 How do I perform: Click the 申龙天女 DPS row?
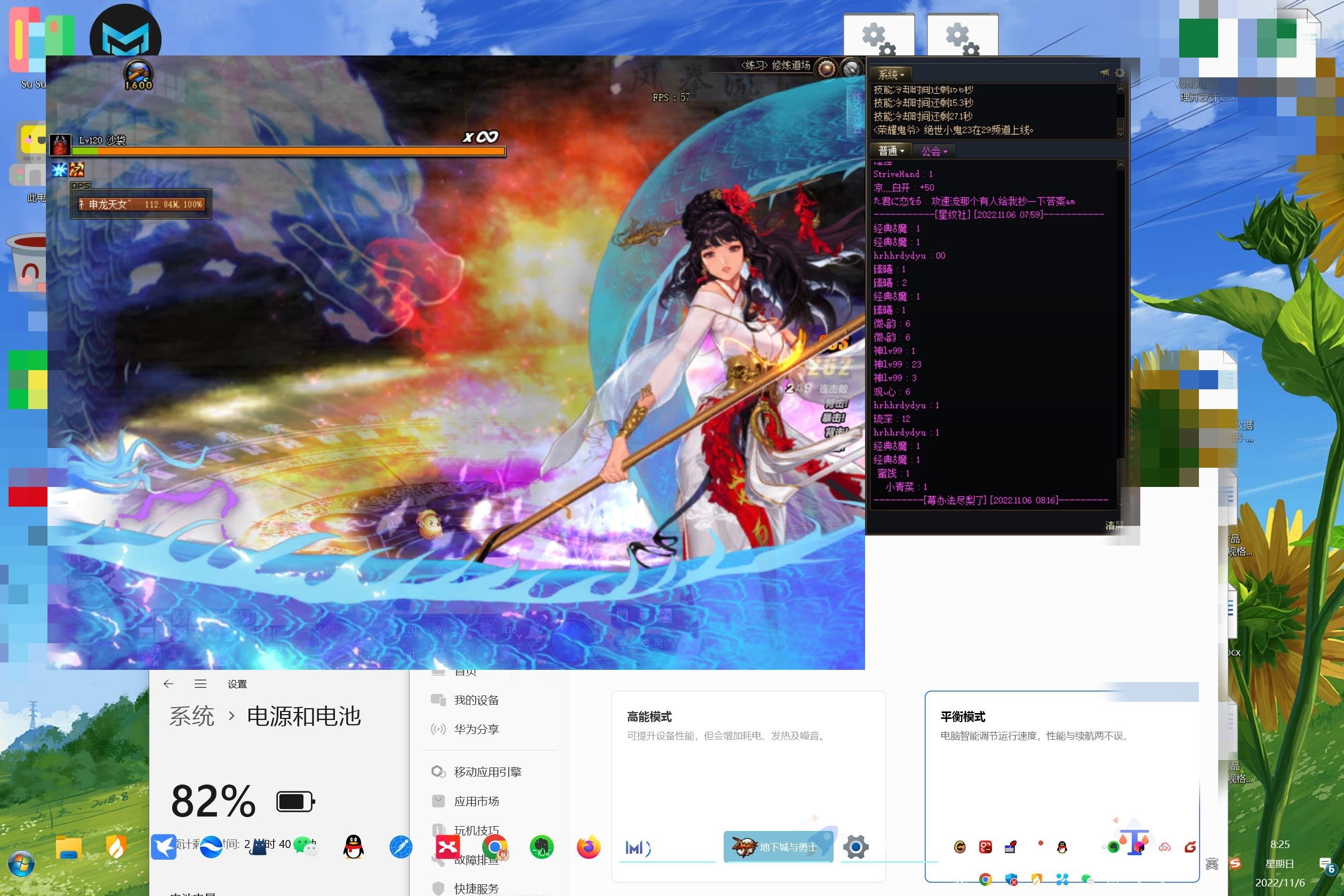point(141,204)
